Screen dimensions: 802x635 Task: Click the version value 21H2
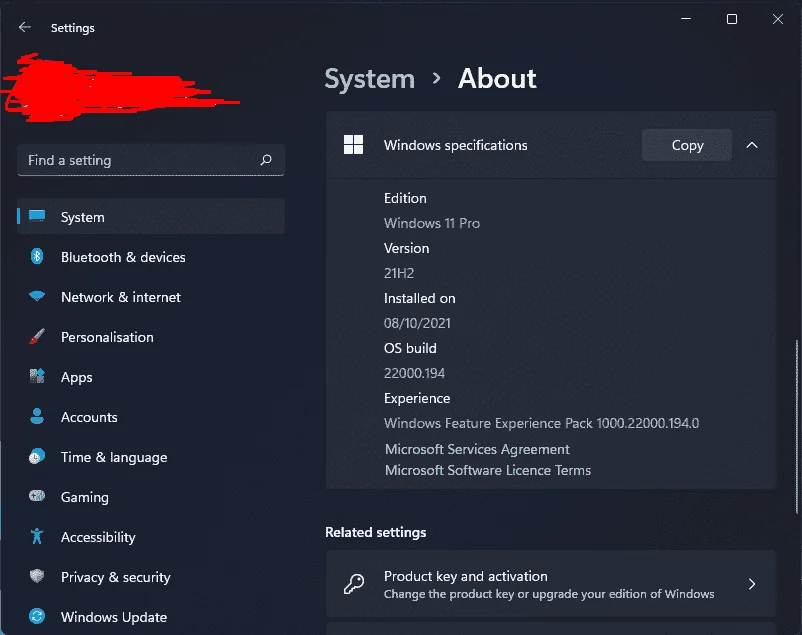tap(399, 273)
